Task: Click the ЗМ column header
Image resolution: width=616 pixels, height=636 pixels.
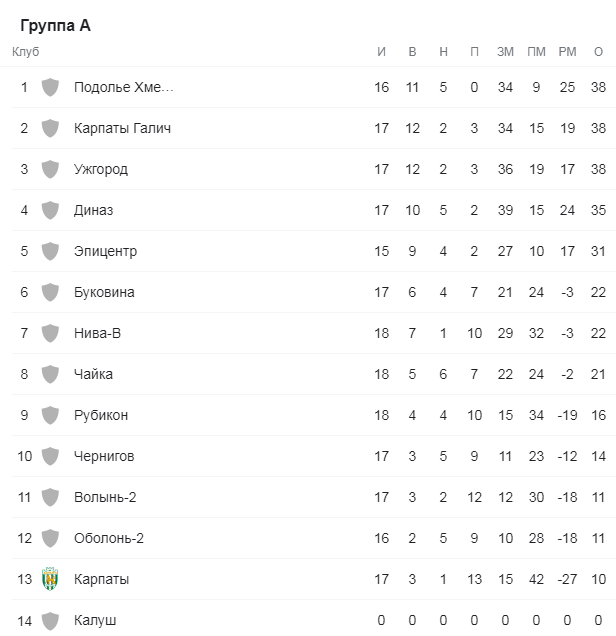Action: coord(505,52)
